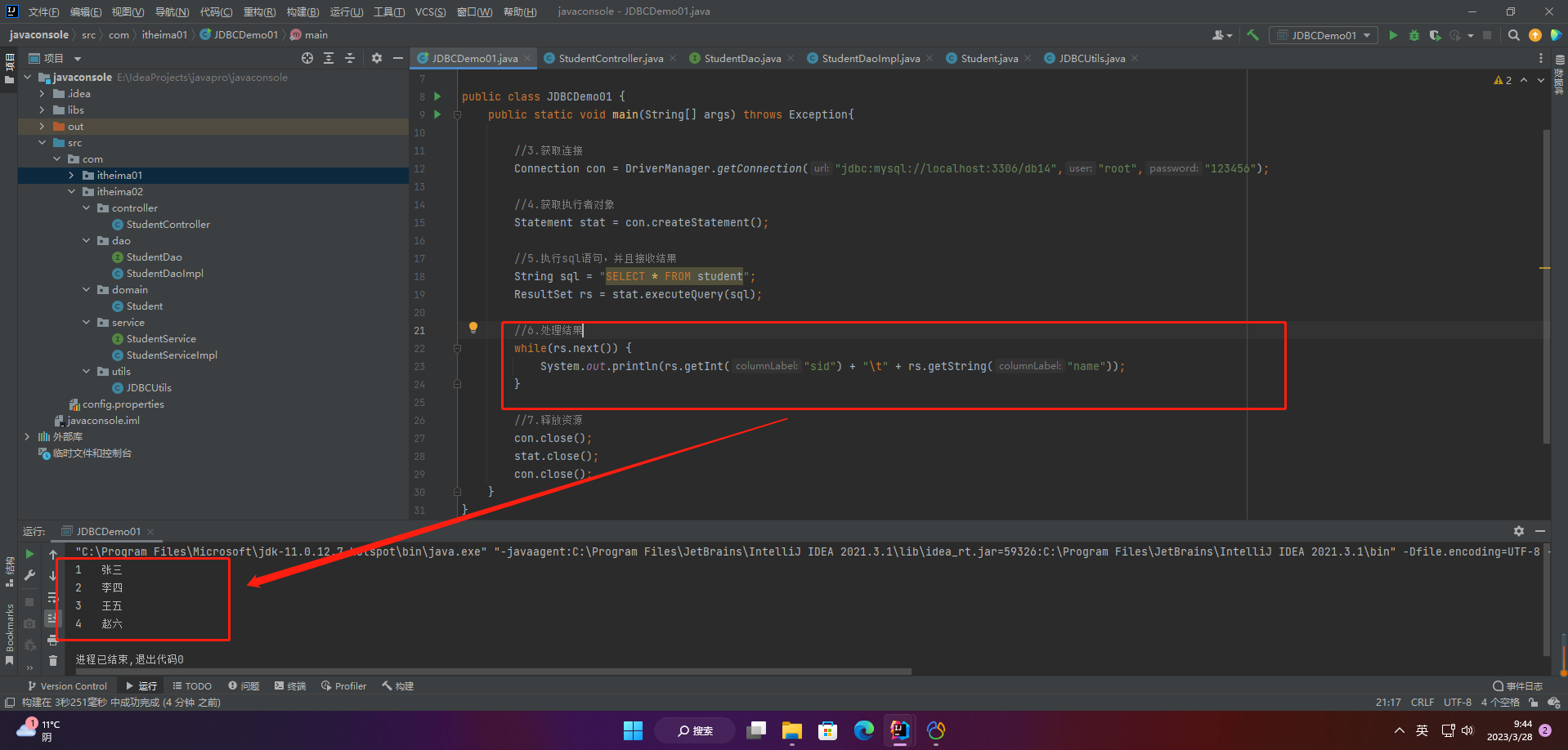Click the locate-in-project crosshair icon
Image resolution: width=1568 pixels, height=750 pixels.
tap(307, 58)
